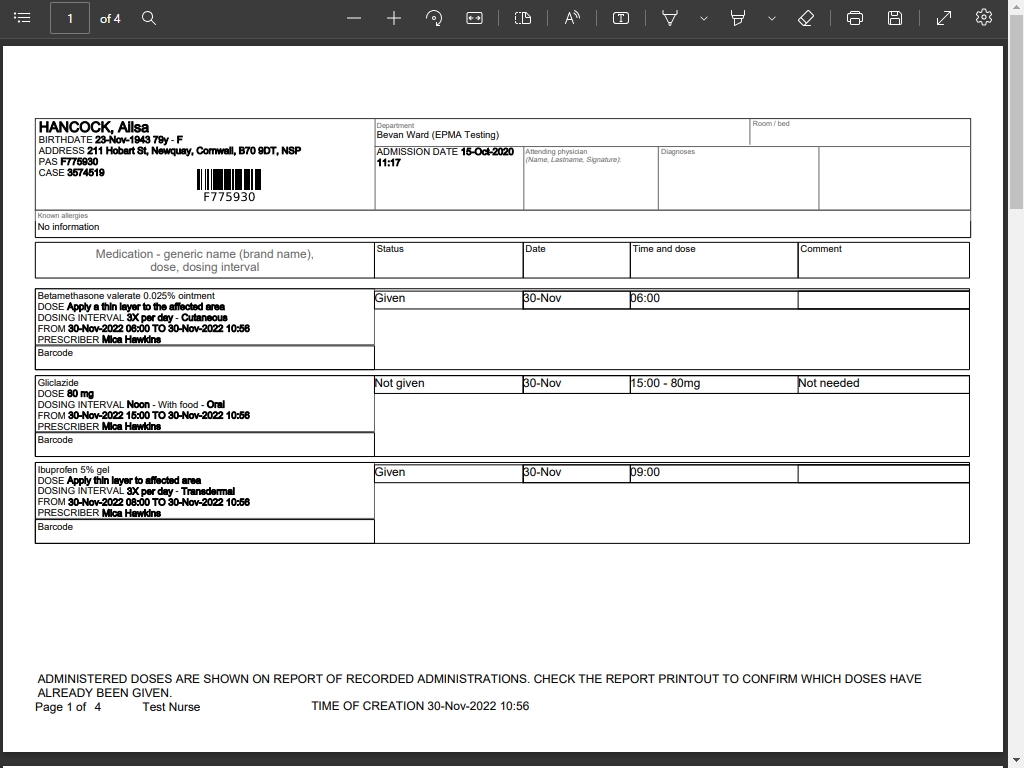Rotate the PDF page
This screenshot has height=768, width=1024.
tap(434, 18)
